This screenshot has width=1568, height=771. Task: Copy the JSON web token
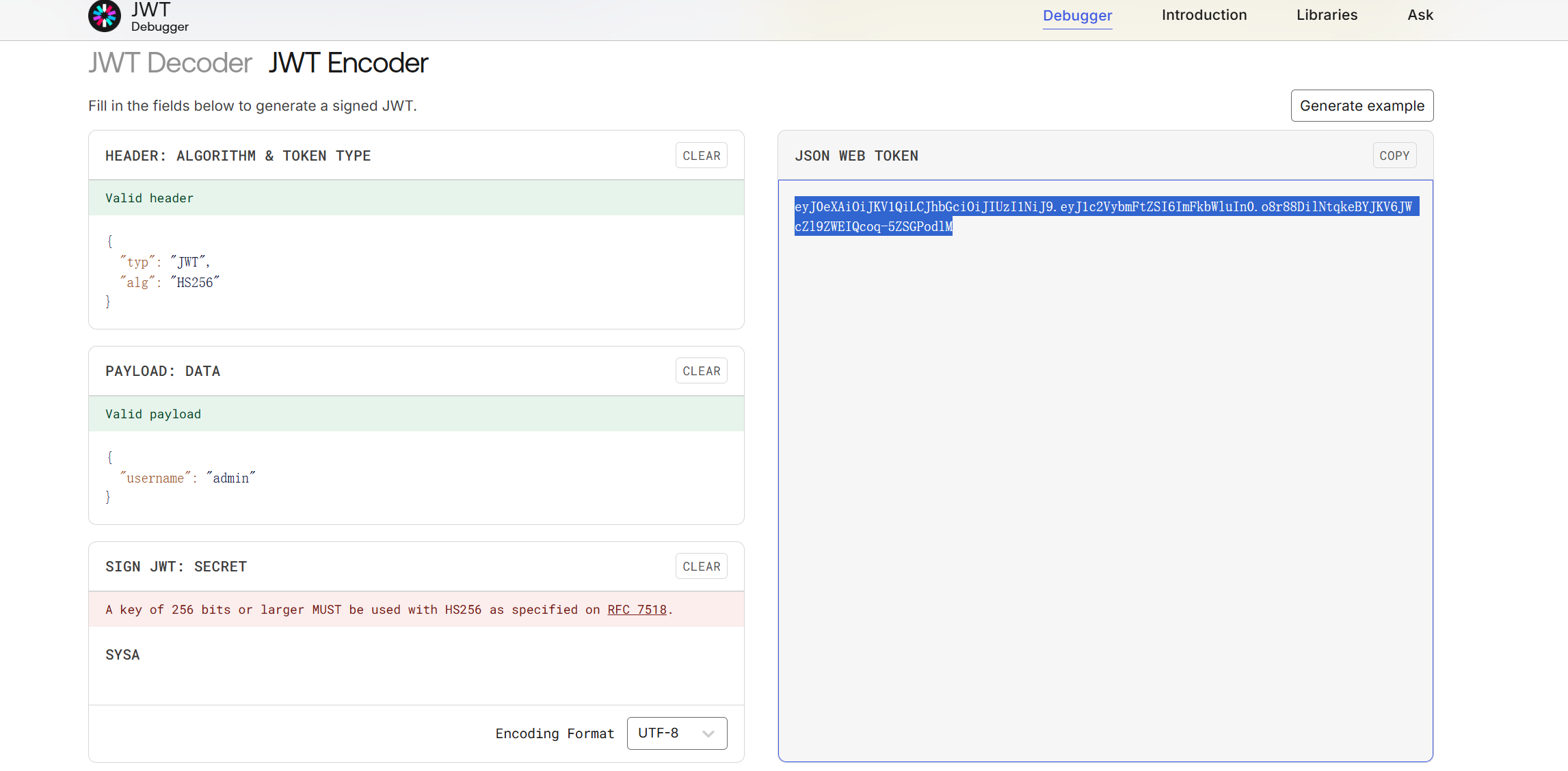(x=1394, y=156)
